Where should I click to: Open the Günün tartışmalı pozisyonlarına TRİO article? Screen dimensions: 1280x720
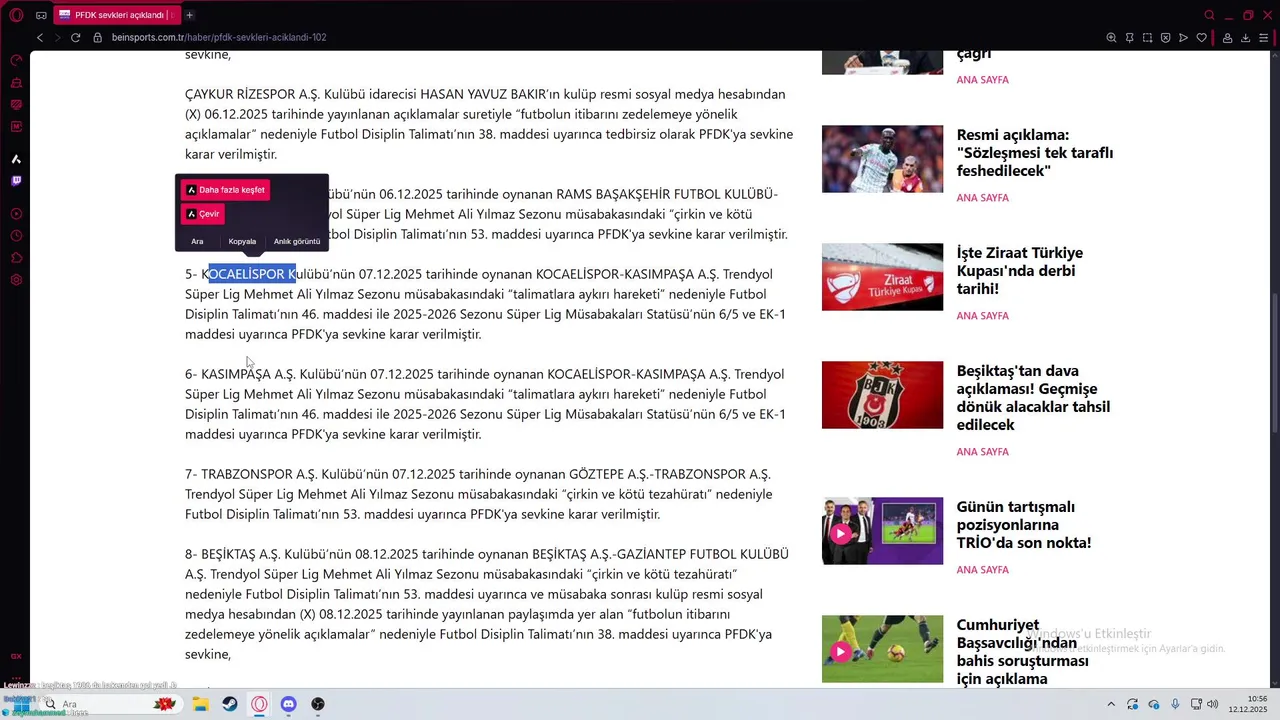tap(1023, 525)
